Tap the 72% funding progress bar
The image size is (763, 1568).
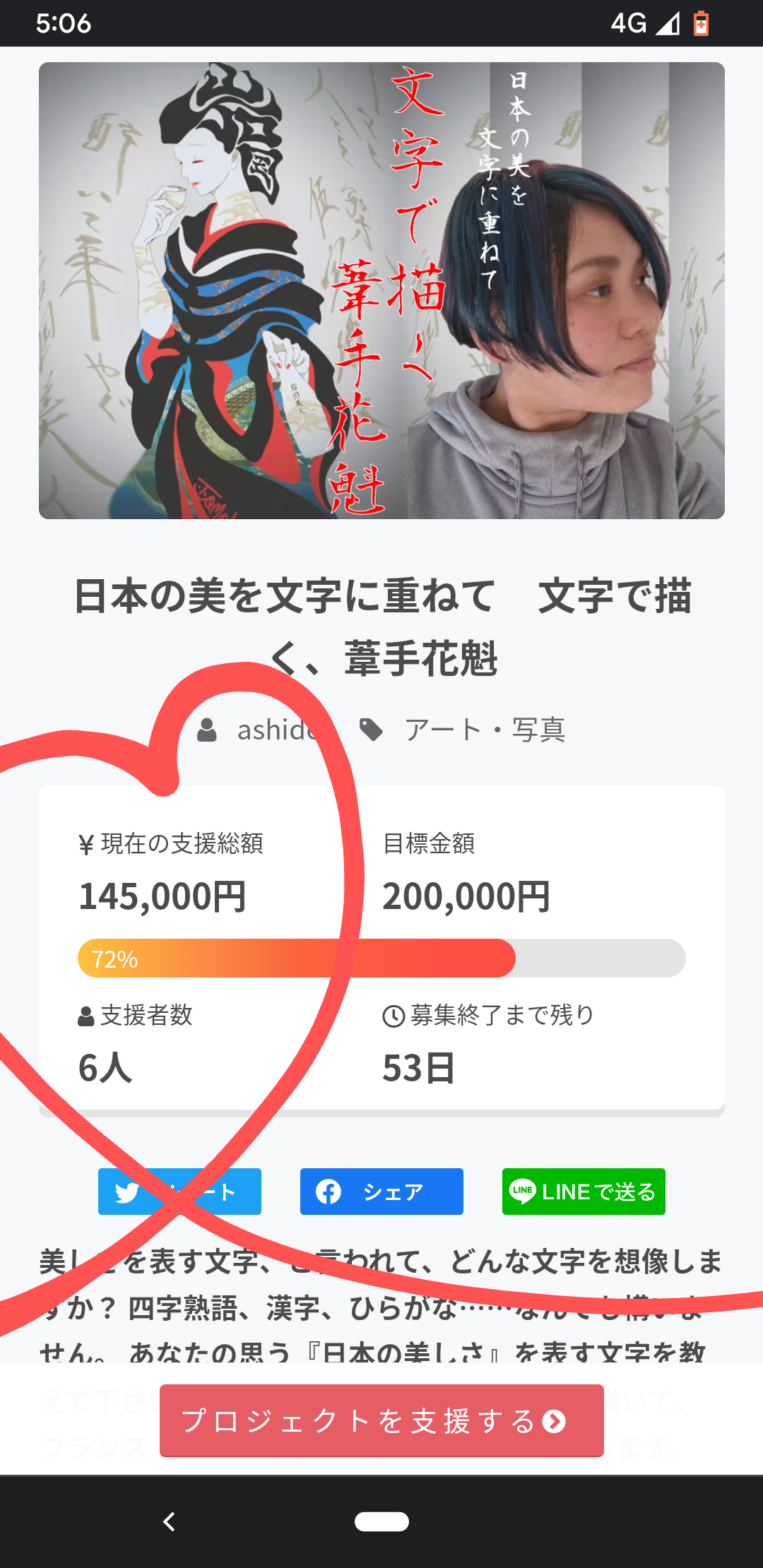[381, 958]
